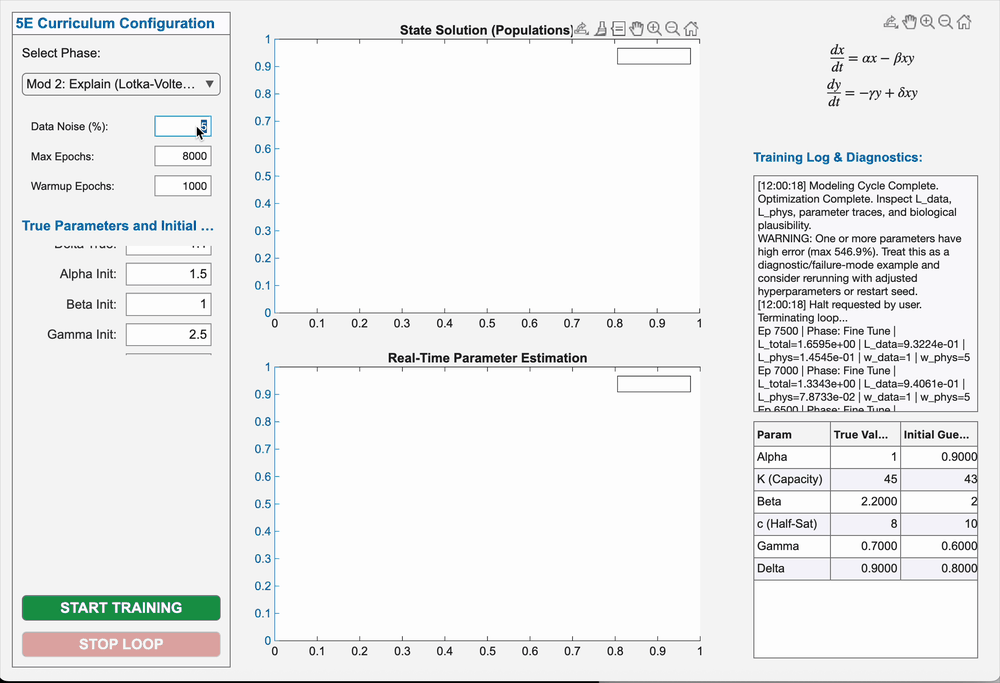Click the Beta Init field
The width and height of the screenshot is (1000, 683).
tap(168, 304)
